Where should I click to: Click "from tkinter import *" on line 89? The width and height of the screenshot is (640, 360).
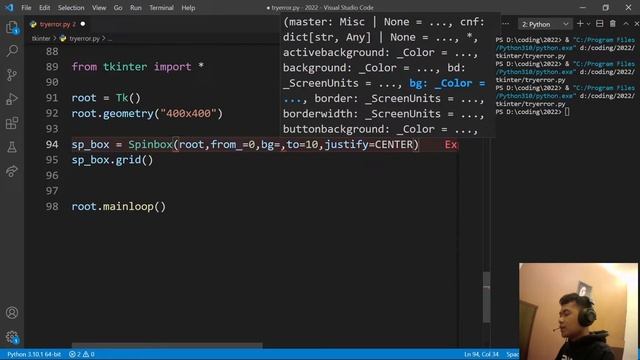click(138, 67)
